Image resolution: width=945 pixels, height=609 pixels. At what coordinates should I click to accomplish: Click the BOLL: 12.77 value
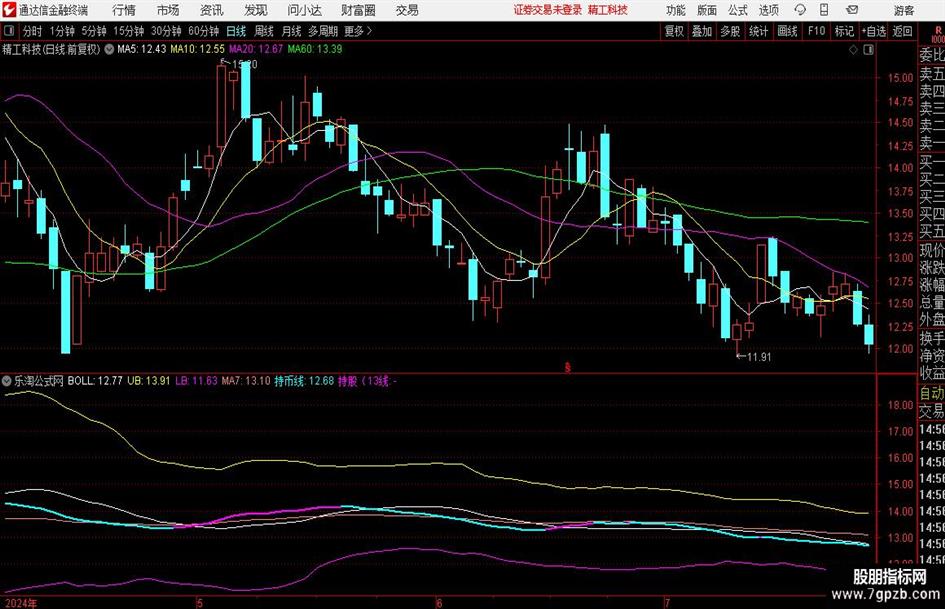coord(95,381)
